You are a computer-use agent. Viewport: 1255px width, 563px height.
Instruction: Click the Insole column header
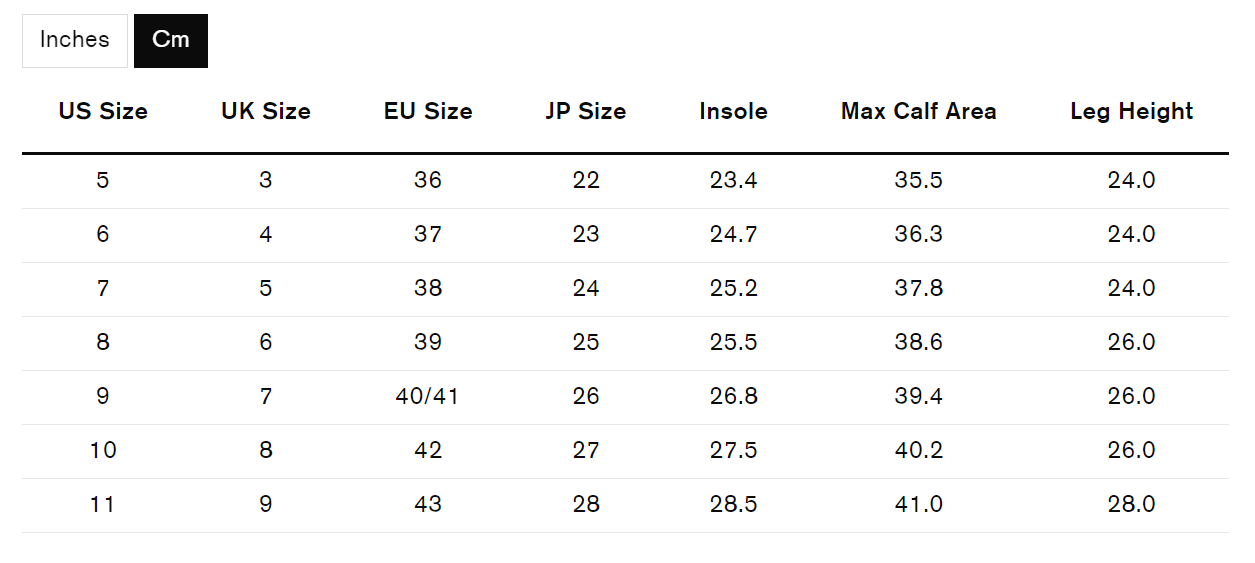click(x=734, y=111)
